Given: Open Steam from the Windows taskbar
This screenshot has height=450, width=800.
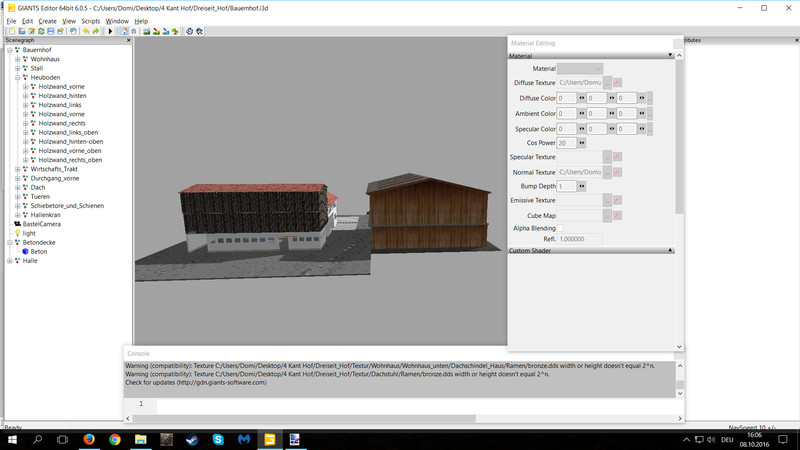Looking at the screenshot, I should pyautogui.click(x=193, y=439).
